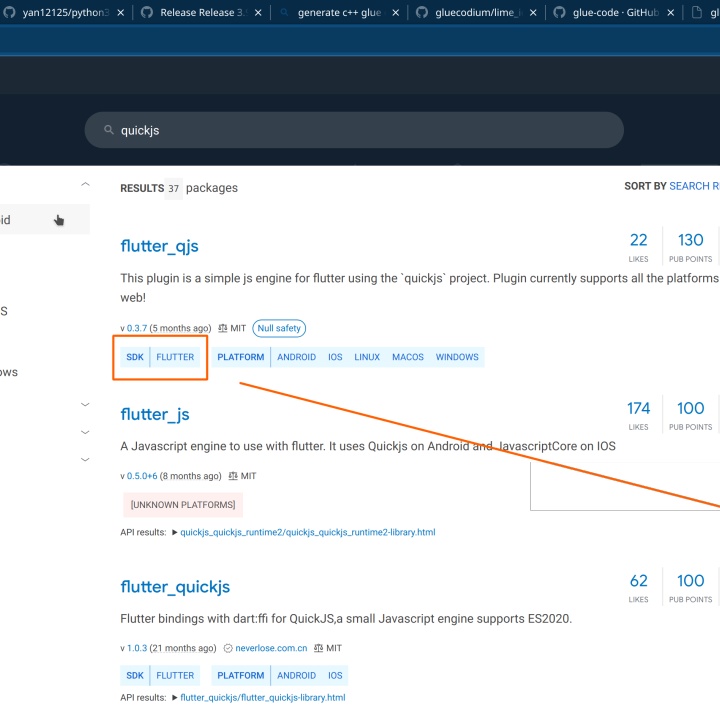
Task: Click the PLATFORM tag on flutter_qjs
Action: pos(241,357)
